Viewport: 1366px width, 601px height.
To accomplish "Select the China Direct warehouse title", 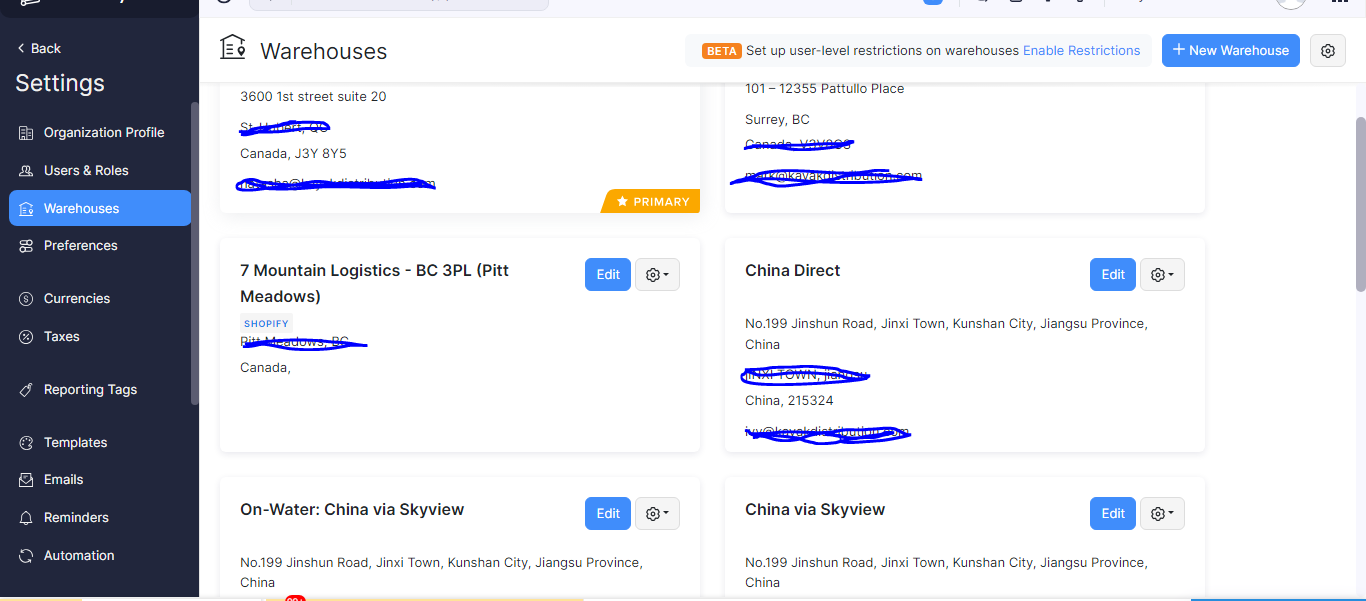I will pos(793,271).
